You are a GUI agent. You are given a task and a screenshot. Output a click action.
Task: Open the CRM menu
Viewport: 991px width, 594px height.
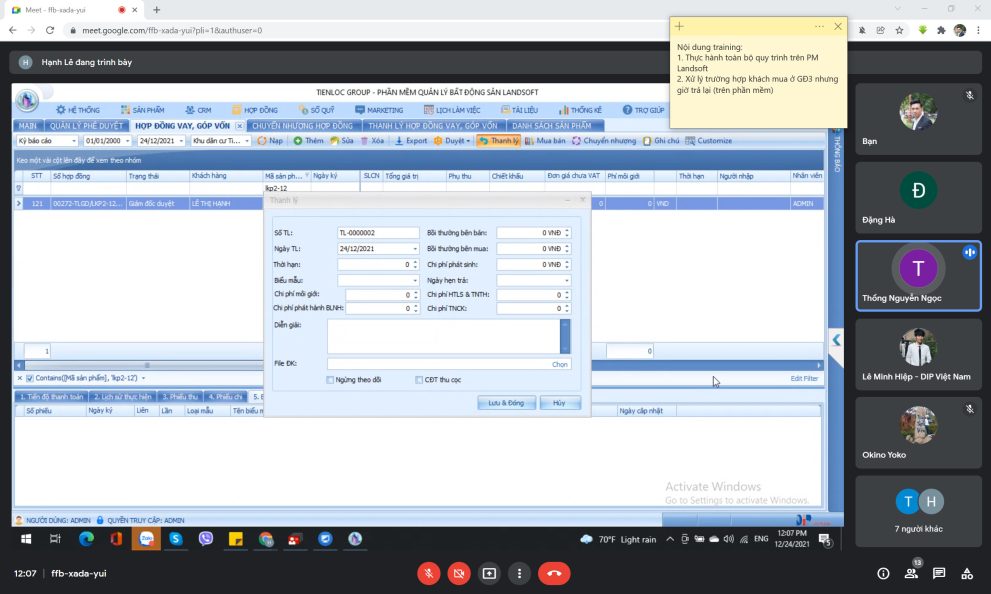point(198,110)
